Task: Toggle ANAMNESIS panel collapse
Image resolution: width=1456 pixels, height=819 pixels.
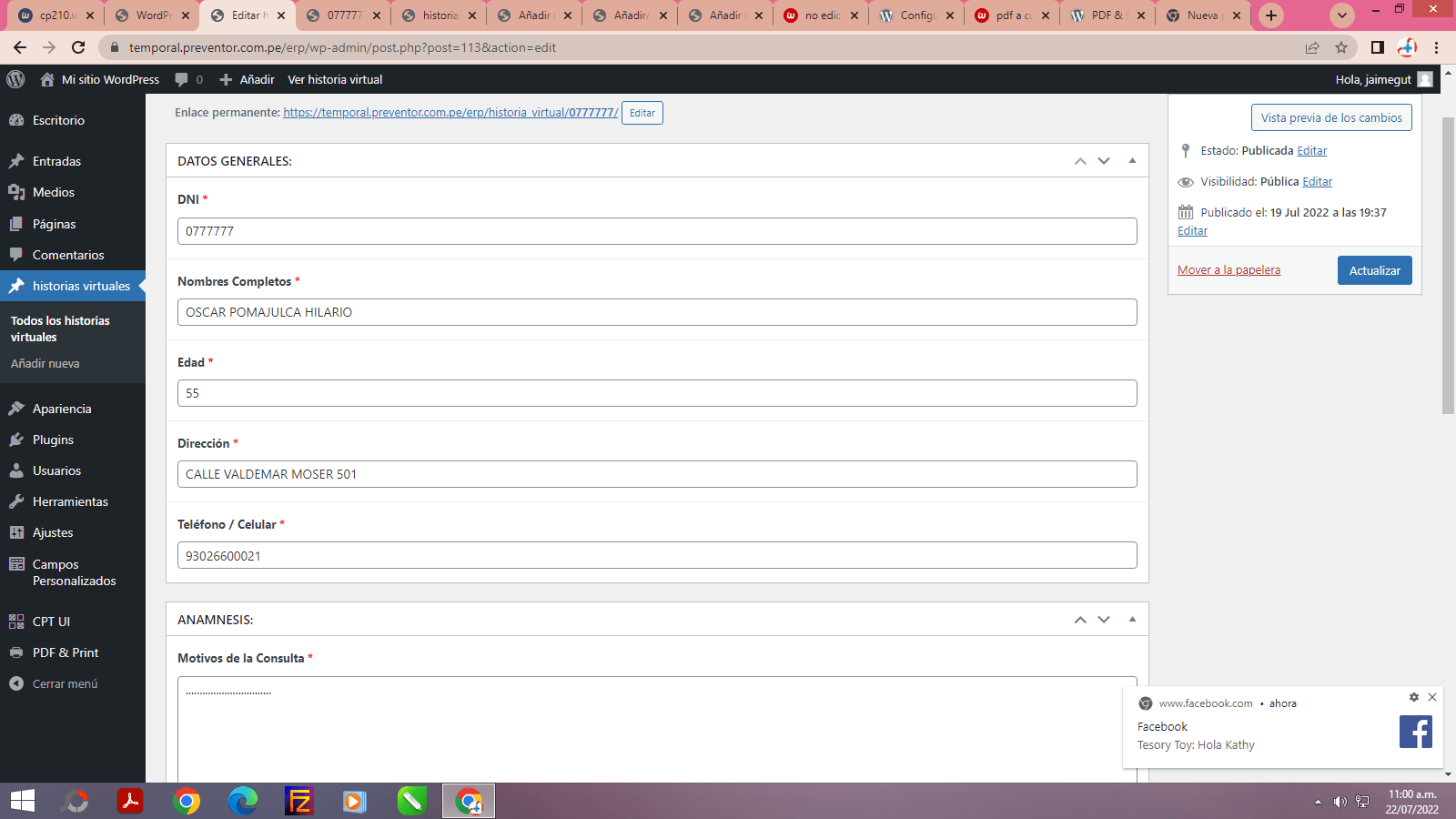Action: pos(1132,620)
